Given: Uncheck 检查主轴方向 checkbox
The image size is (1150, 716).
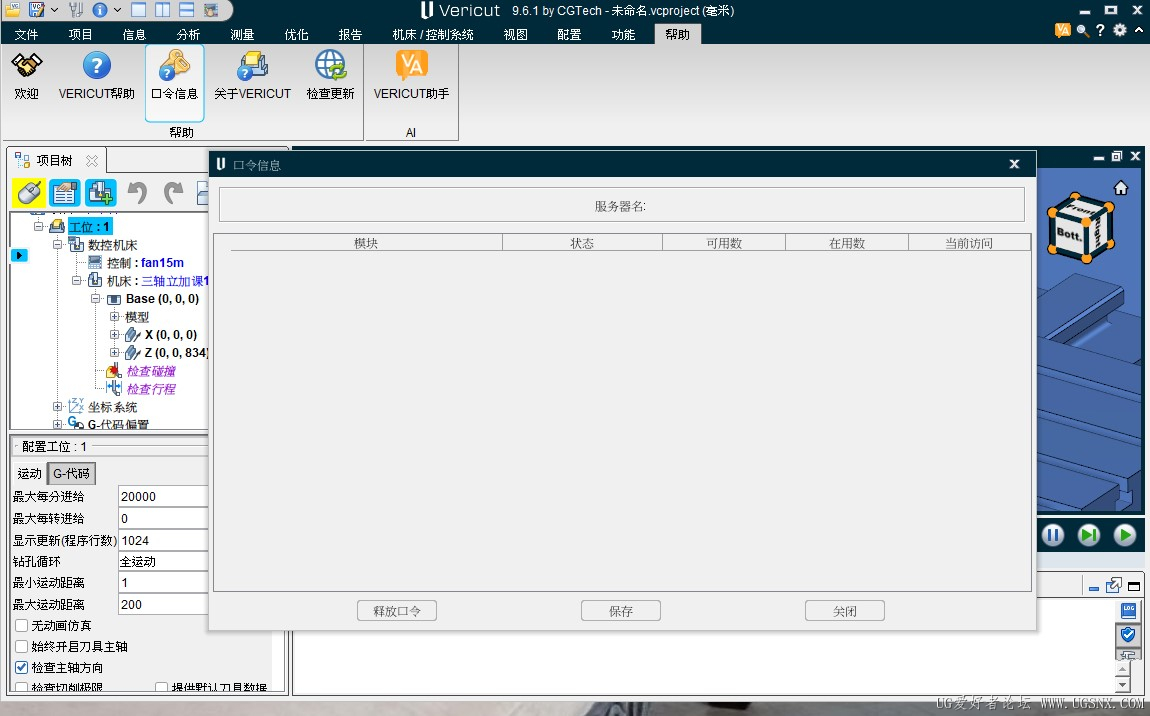Looking at the screenshot, I should pos(21,668).
